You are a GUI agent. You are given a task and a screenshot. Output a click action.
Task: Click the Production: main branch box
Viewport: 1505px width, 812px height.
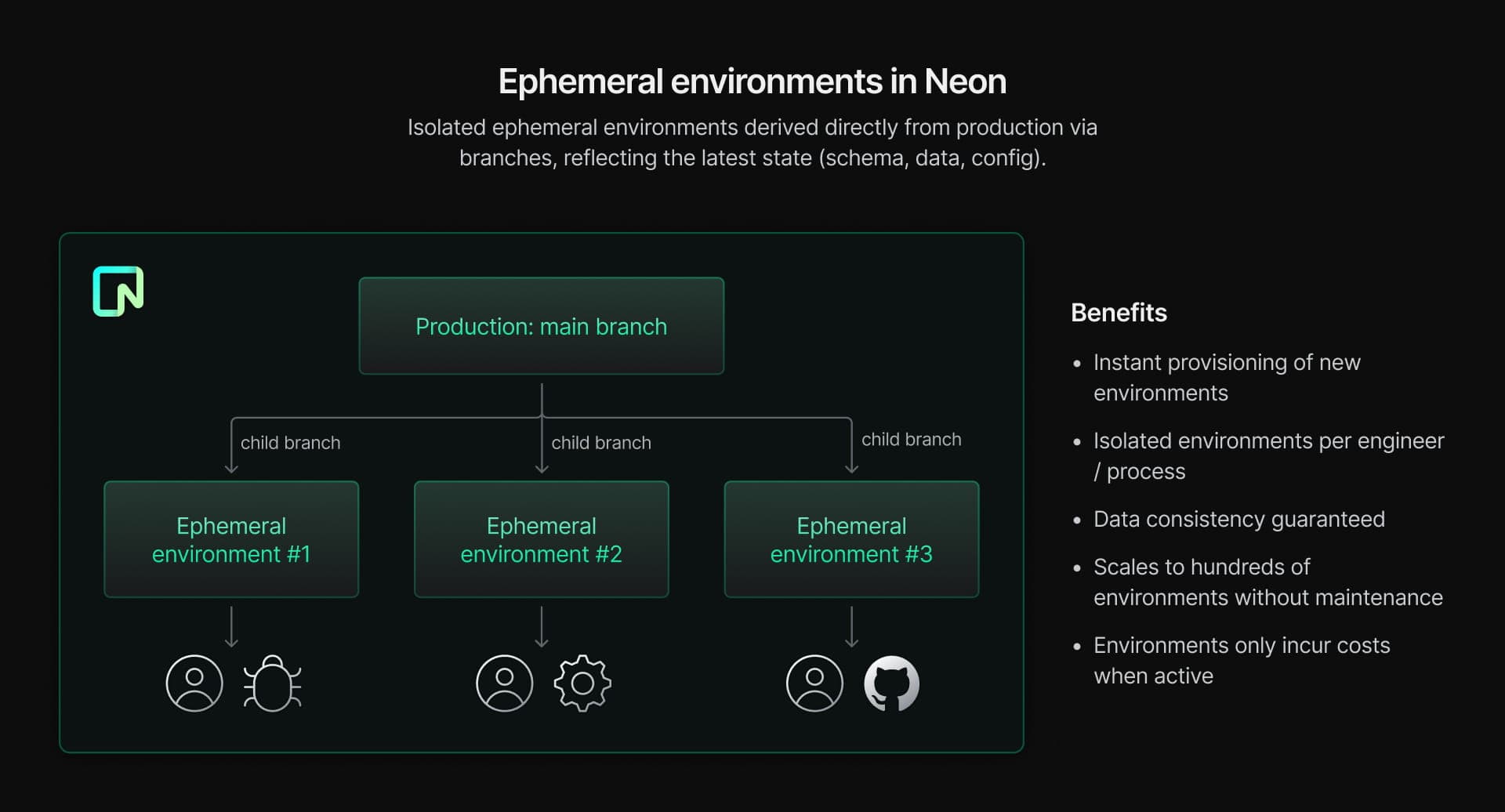(541, 326)
